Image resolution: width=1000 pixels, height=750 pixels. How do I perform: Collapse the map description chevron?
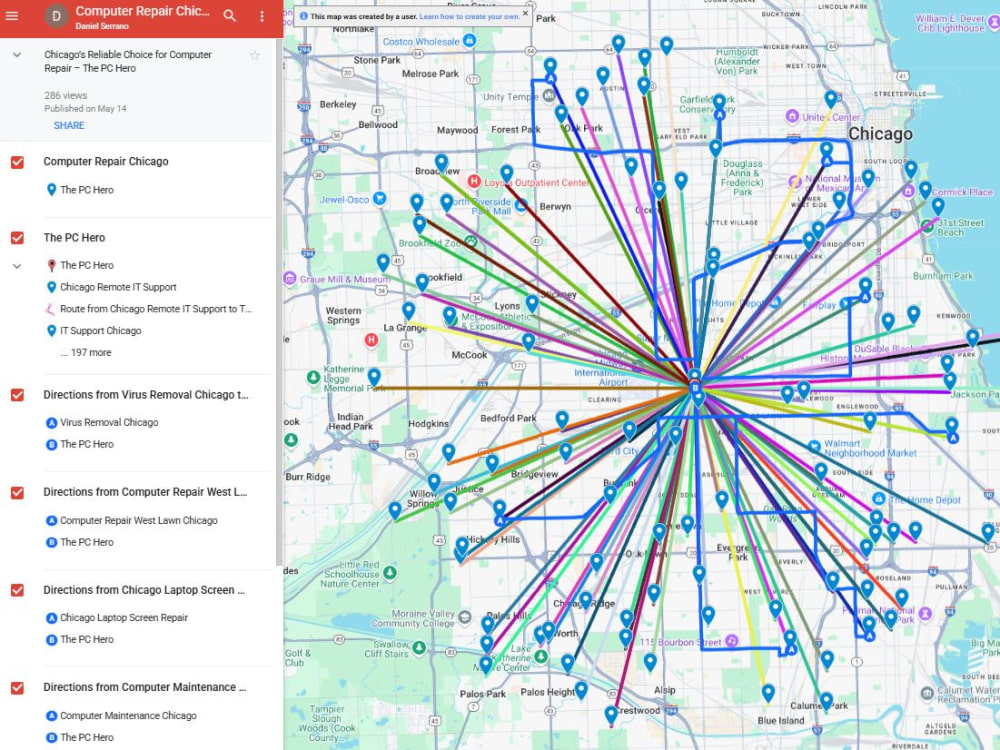point(17,55)
